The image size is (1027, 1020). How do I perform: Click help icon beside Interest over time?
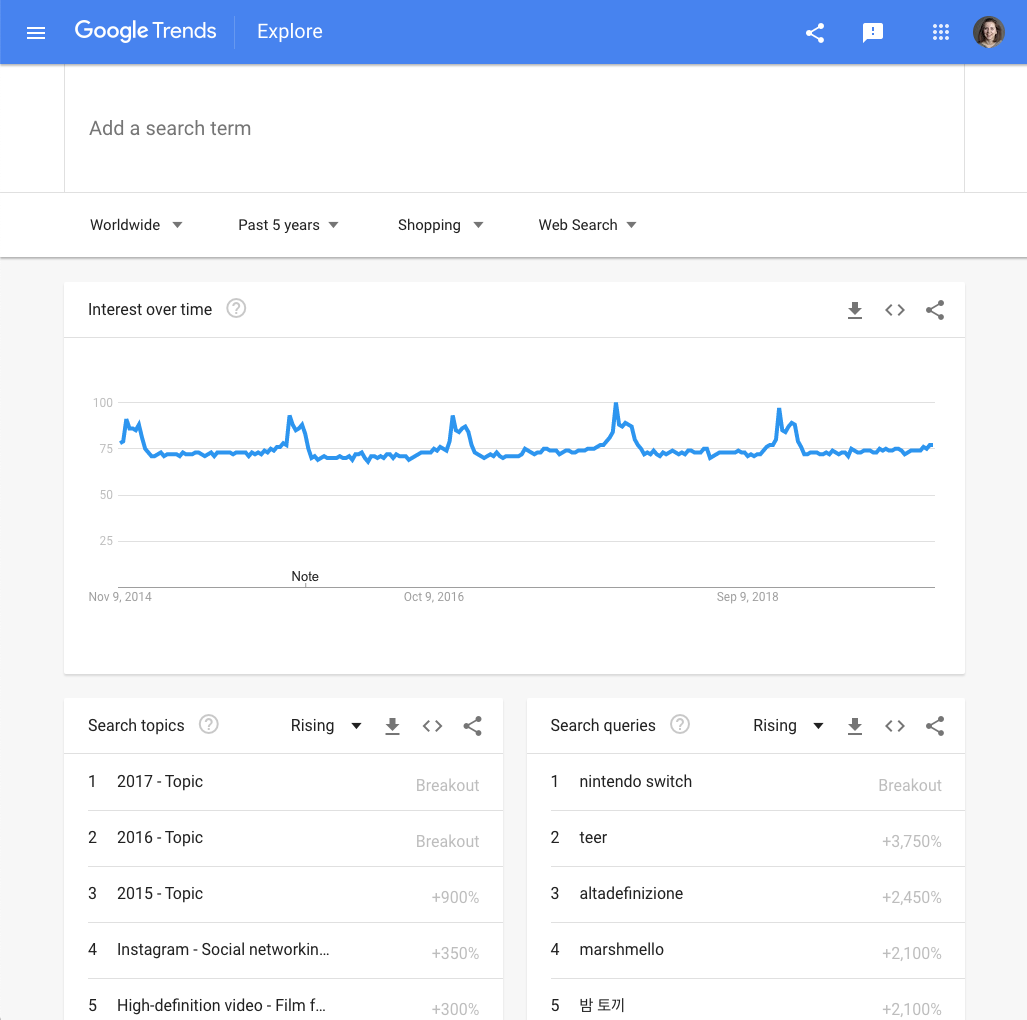point(236,309)
